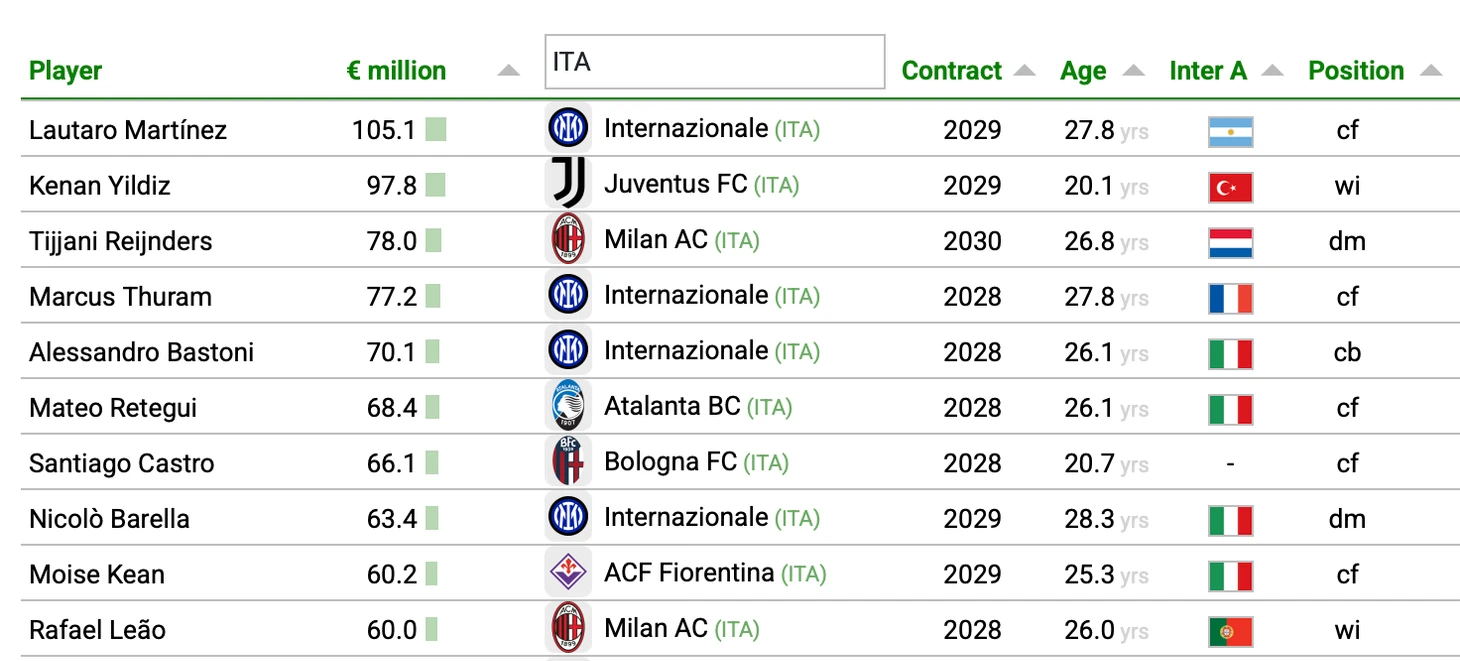The image size is (1460, 661).
Task: Click the Juventus logo in Kenan Yildiz row
Action: pyautogui.click(x=568, y=184)
